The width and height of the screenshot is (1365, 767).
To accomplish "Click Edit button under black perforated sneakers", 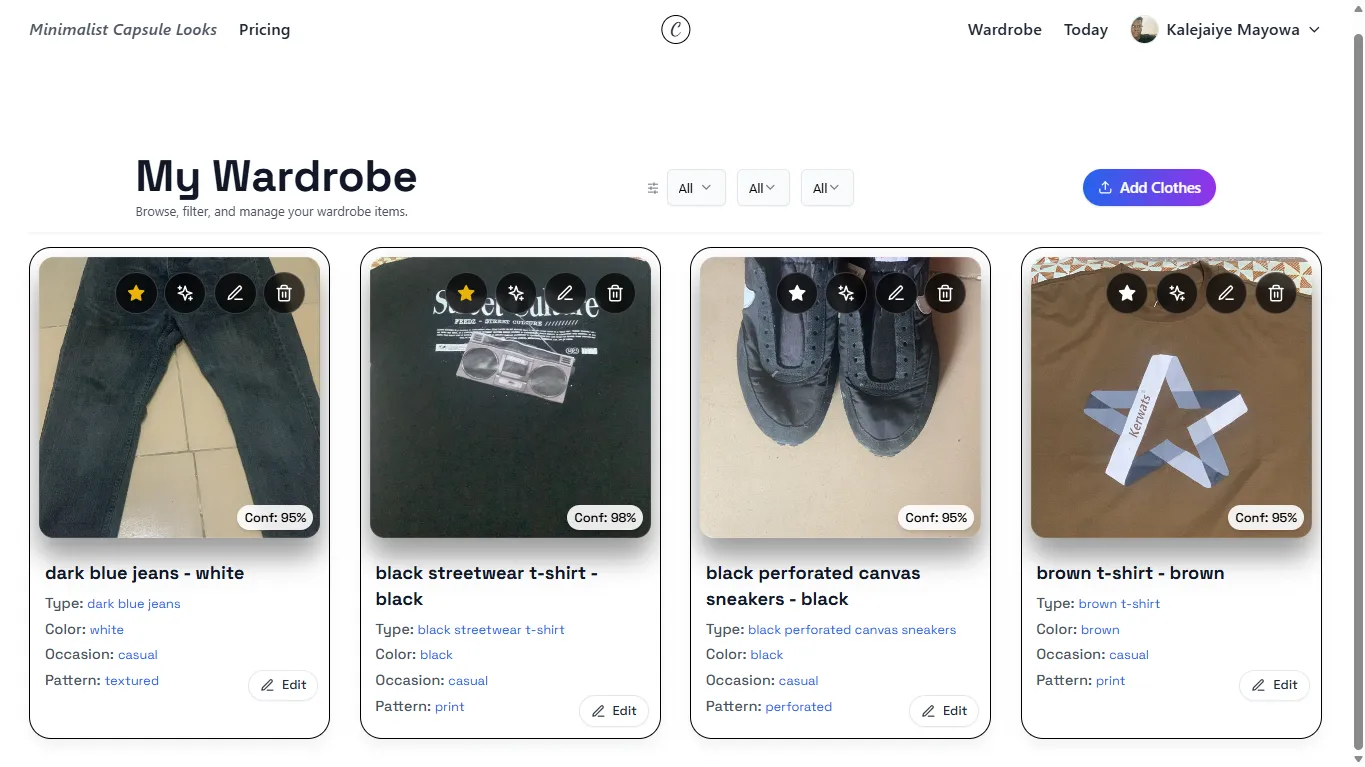I will coord(944,711).
